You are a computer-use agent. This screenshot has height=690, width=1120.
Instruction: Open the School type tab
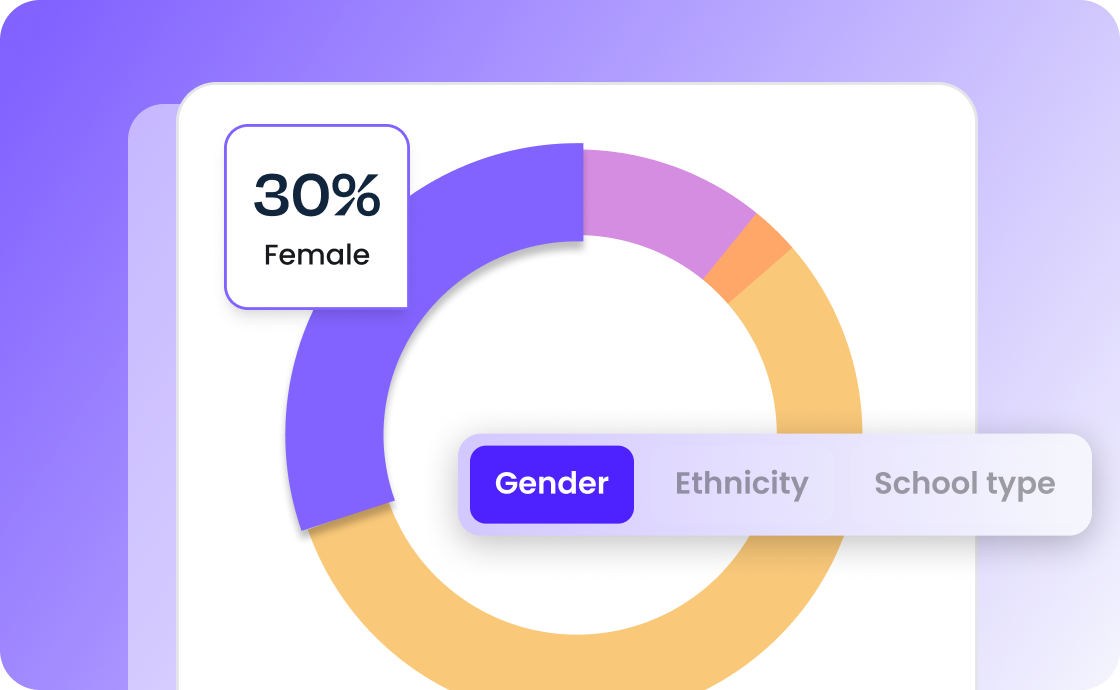coord(964,484)
